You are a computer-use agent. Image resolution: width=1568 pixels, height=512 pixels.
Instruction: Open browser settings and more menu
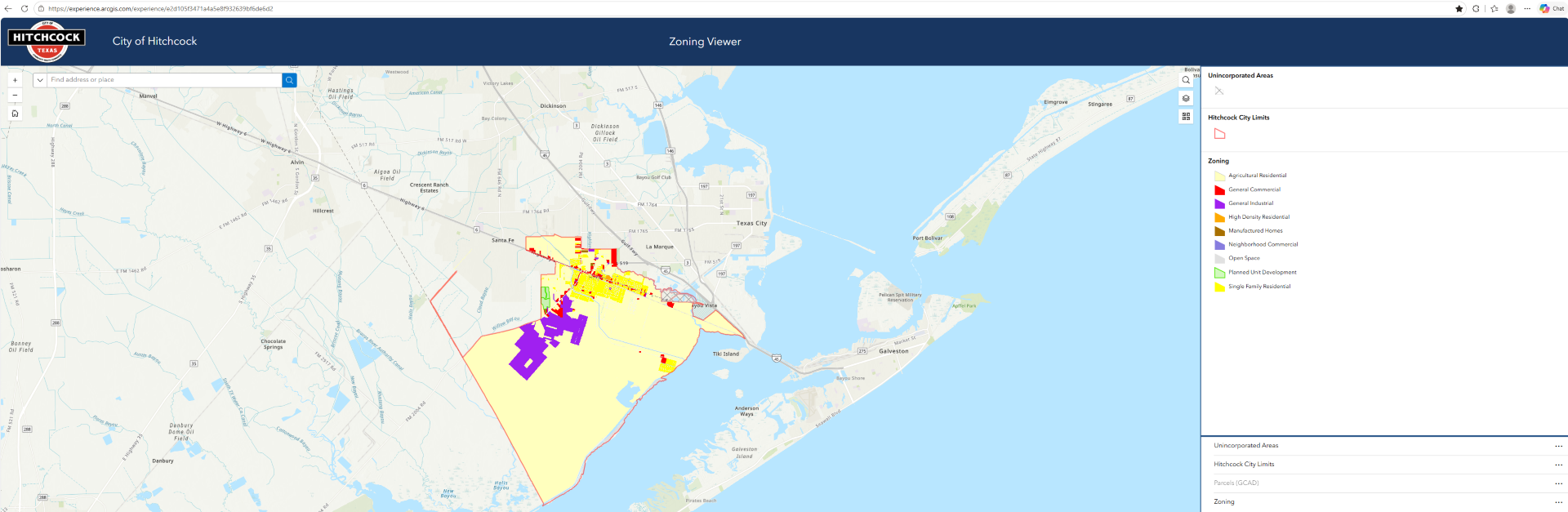click(1527, 8)
